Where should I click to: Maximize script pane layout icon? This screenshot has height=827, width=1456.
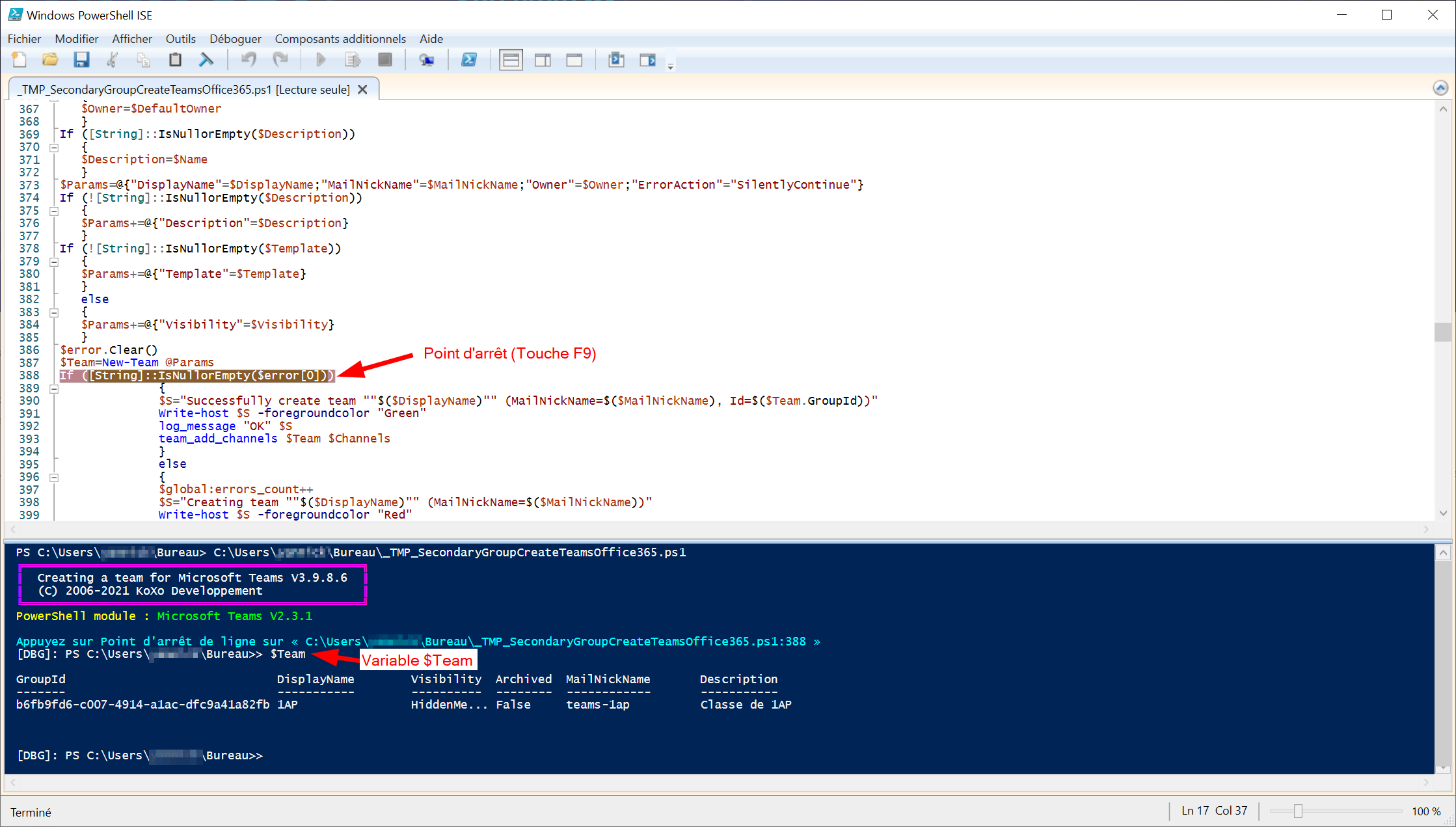point(574,60)
